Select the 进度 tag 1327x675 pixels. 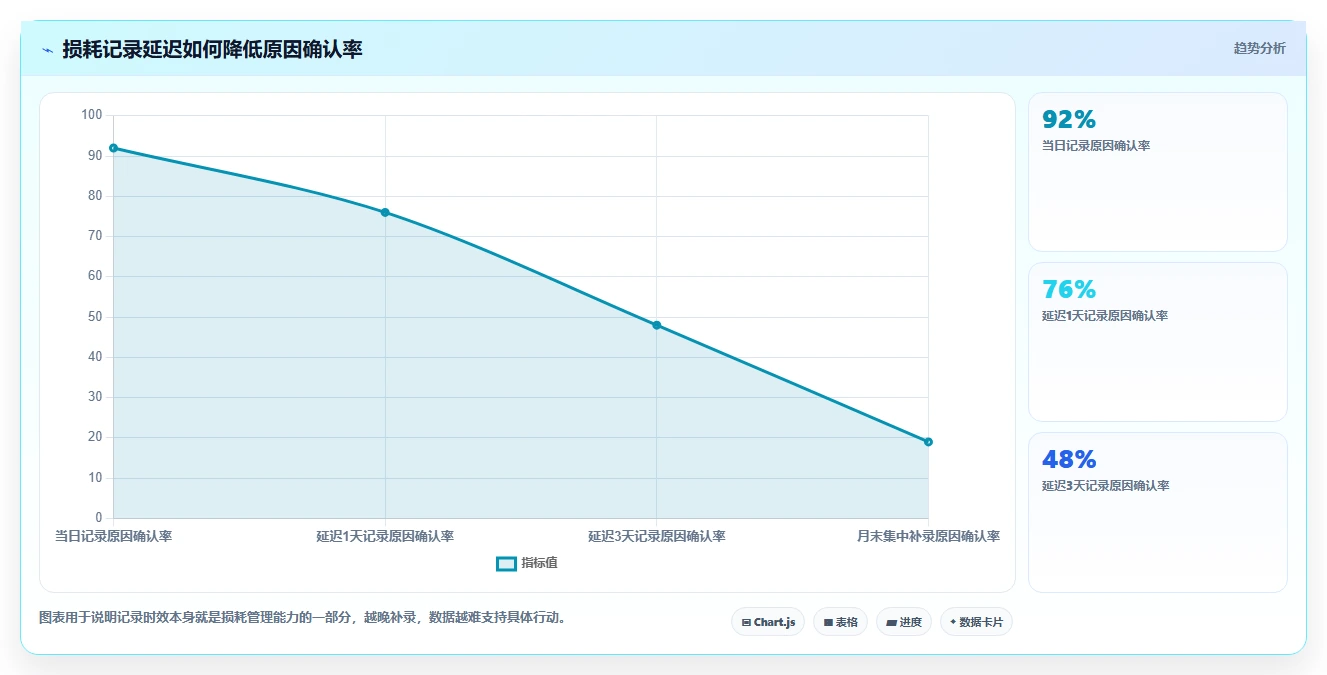point(904,622)
